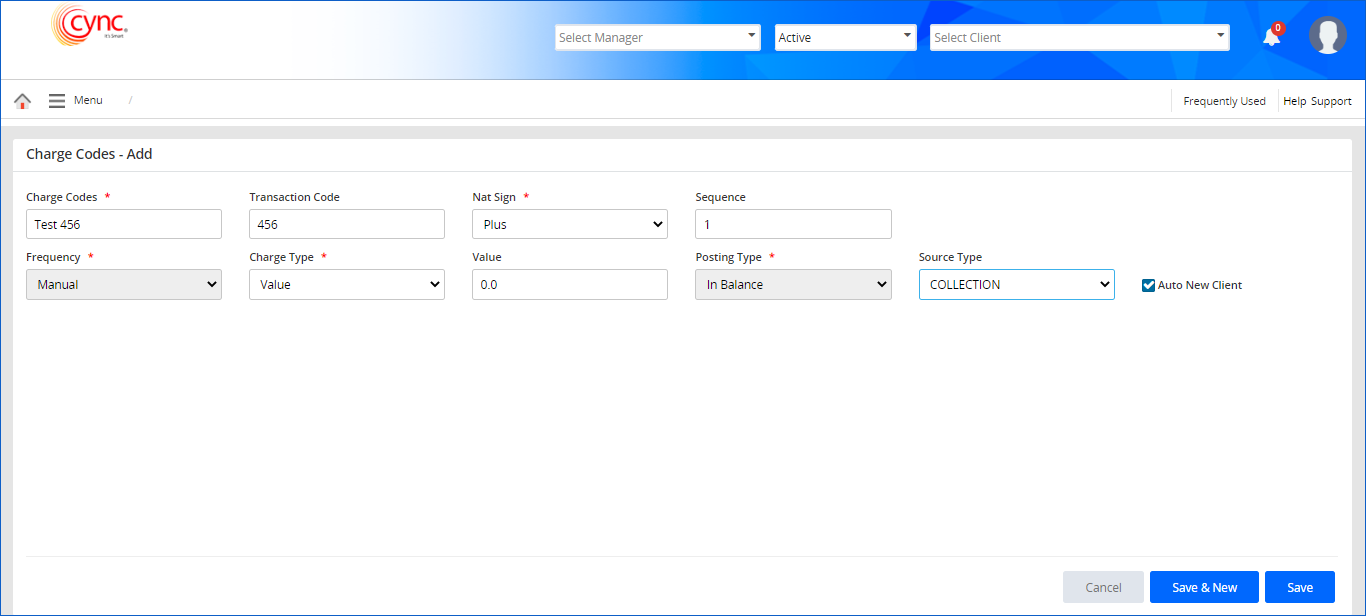1366x616 pixels.
Task: Go to the home page icon
Action: (x=22, y=101)
